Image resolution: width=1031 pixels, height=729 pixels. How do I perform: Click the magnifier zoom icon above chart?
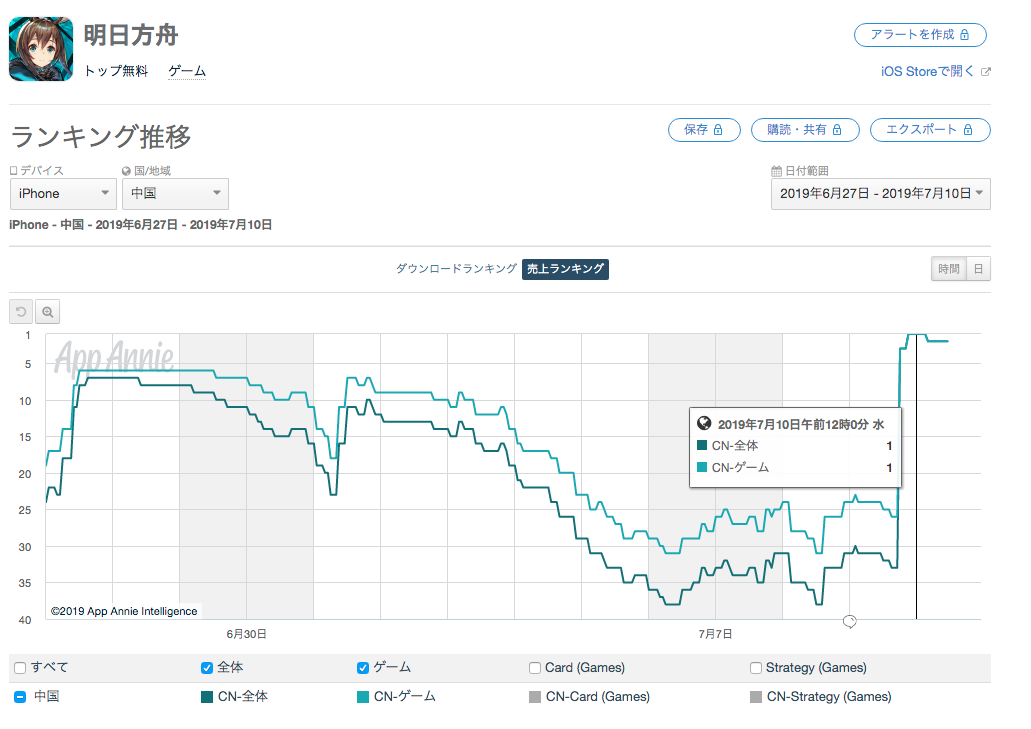(47, 312)
